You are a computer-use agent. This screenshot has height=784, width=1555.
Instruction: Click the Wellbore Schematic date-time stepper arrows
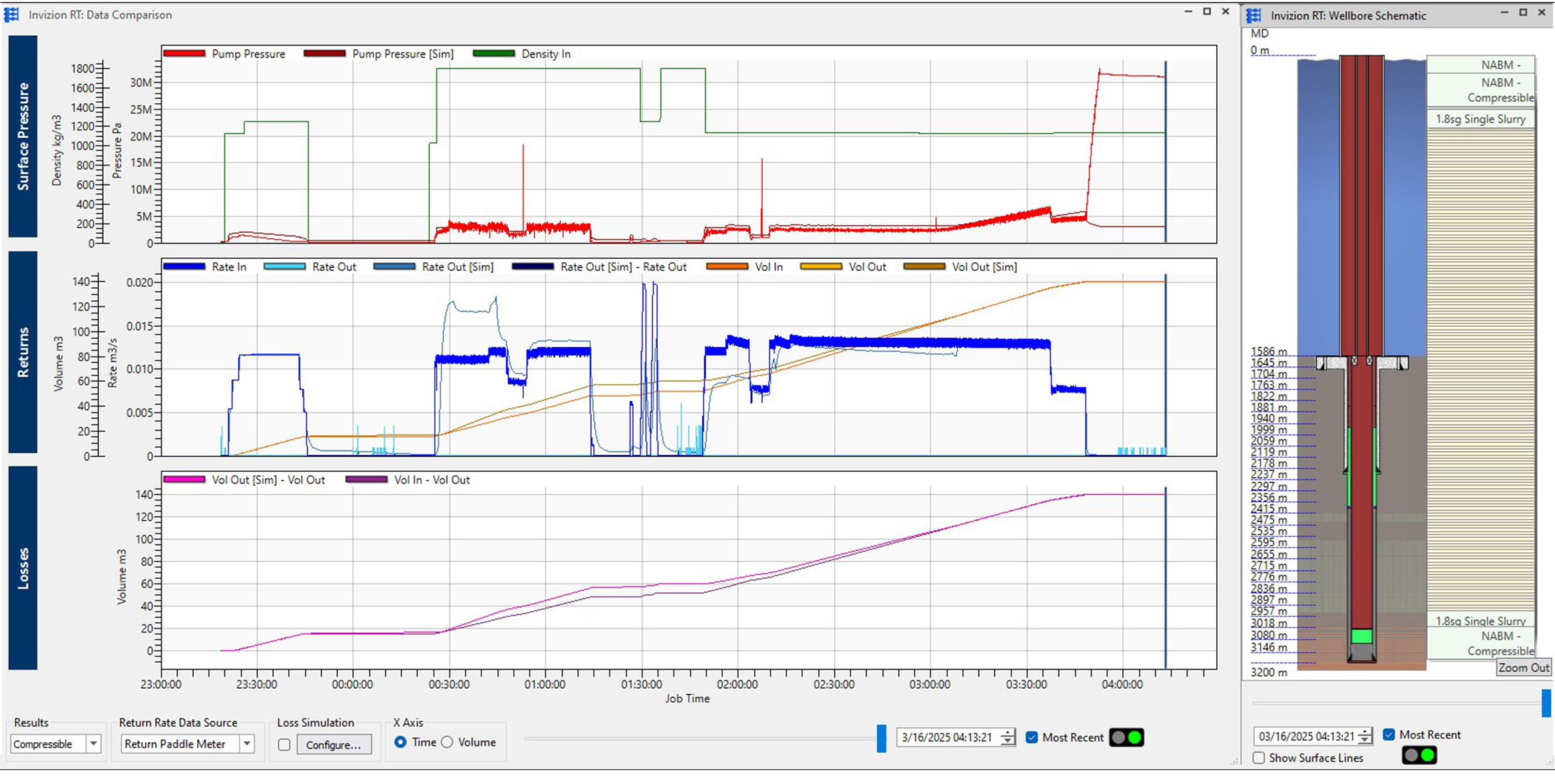[x=1365, y=737]
